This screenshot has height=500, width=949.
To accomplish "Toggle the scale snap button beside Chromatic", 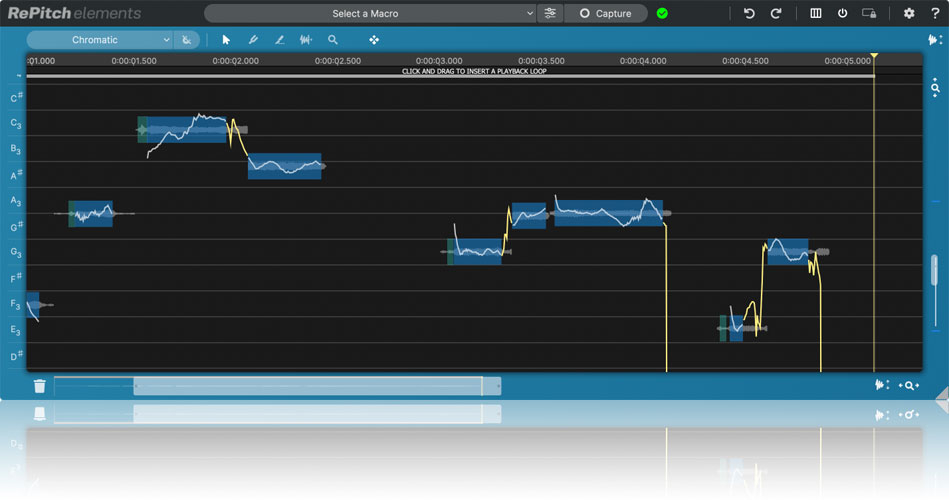I will (187, 40).
